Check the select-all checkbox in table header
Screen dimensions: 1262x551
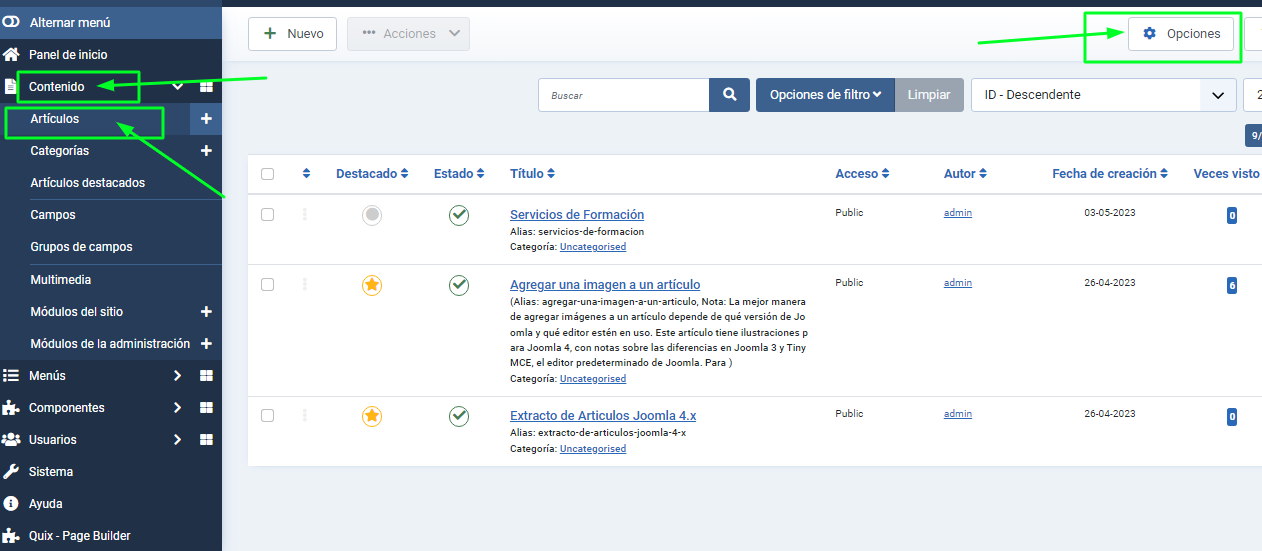(x=267, y=174)
